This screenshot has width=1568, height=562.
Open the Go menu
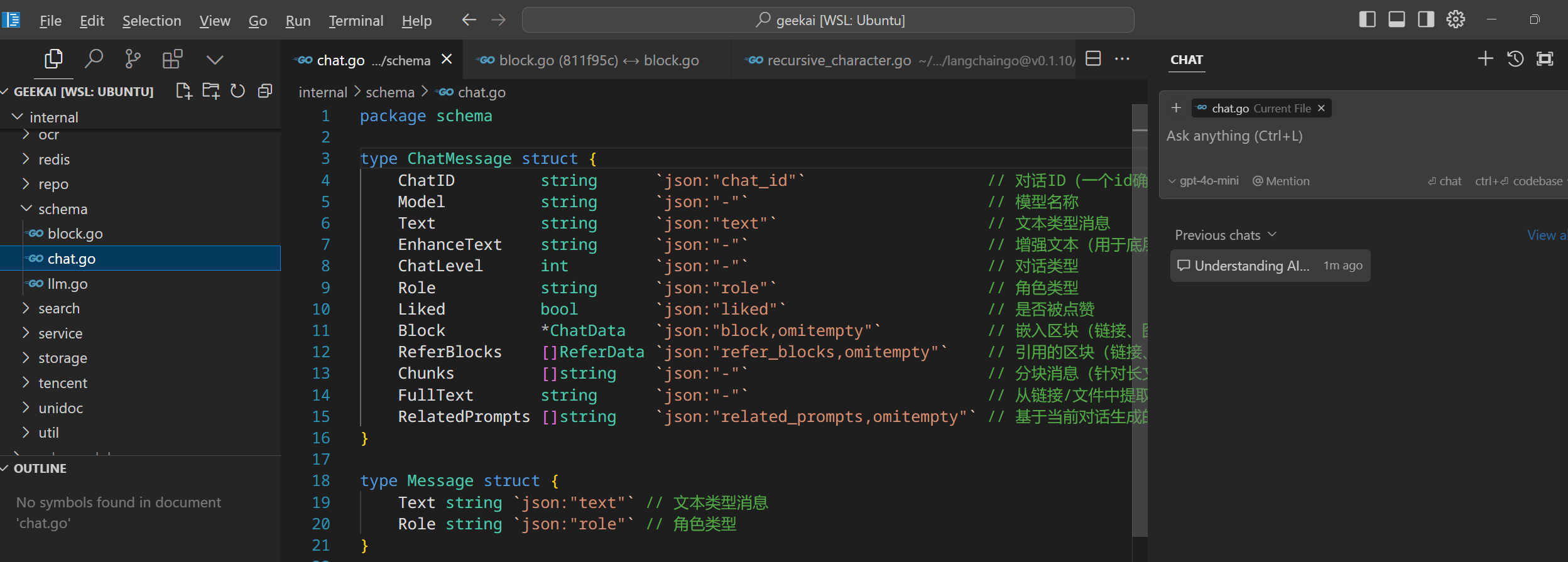(x=258, y=21)
